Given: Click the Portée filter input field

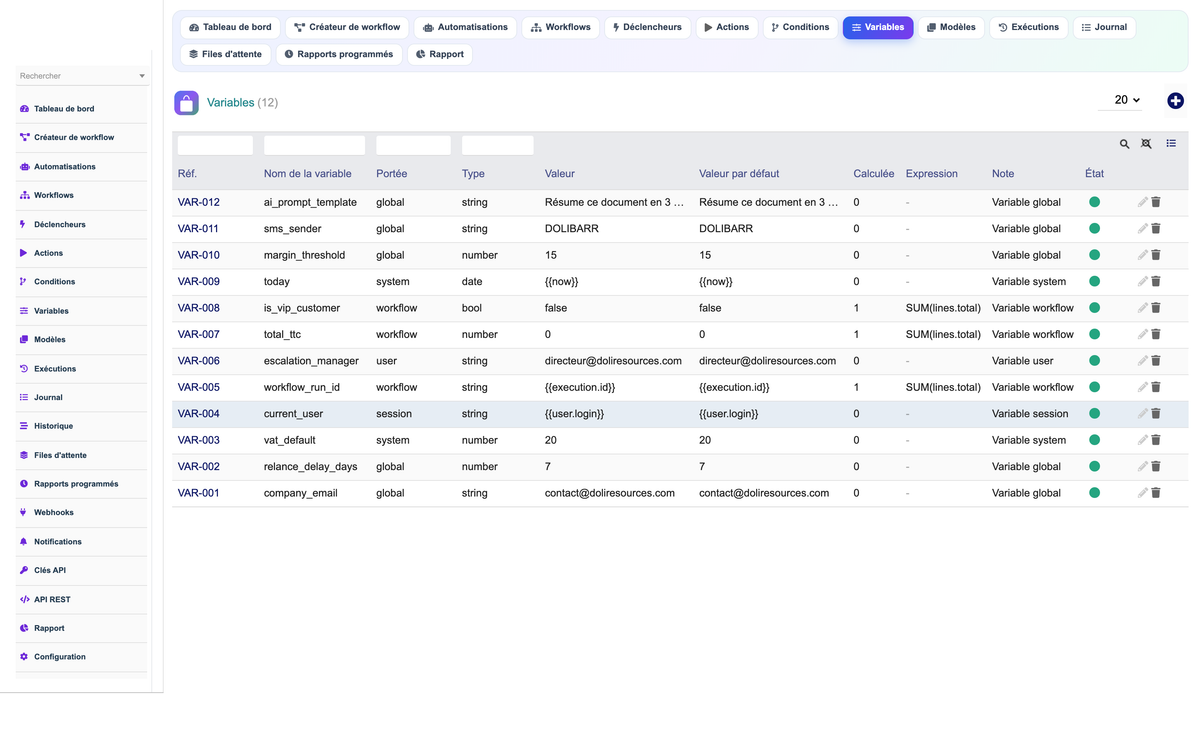Looking at the screenshot, I should 413,145.
